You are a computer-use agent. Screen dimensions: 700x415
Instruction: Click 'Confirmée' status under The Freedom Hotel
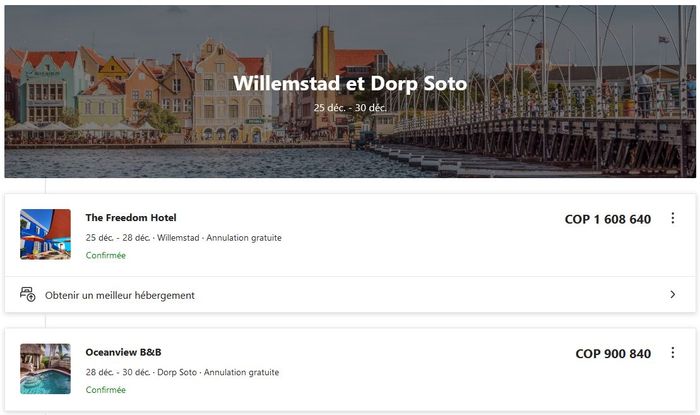click(106, 256)
